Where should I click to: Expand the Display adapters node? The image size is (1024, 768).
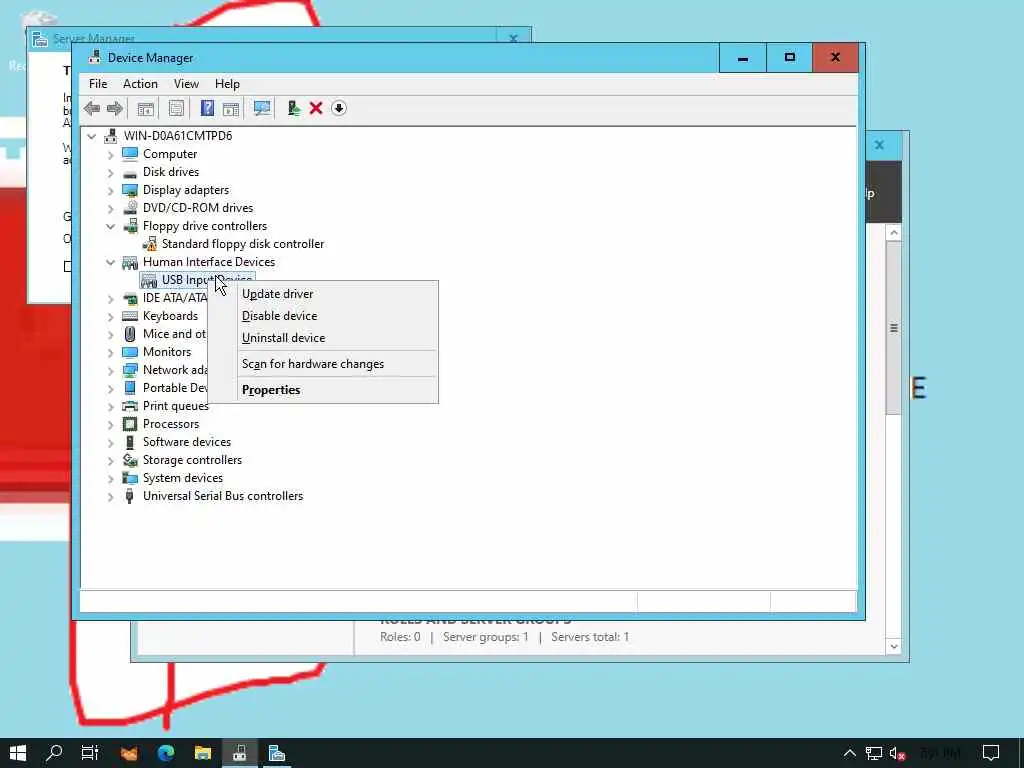coord(110,191)
